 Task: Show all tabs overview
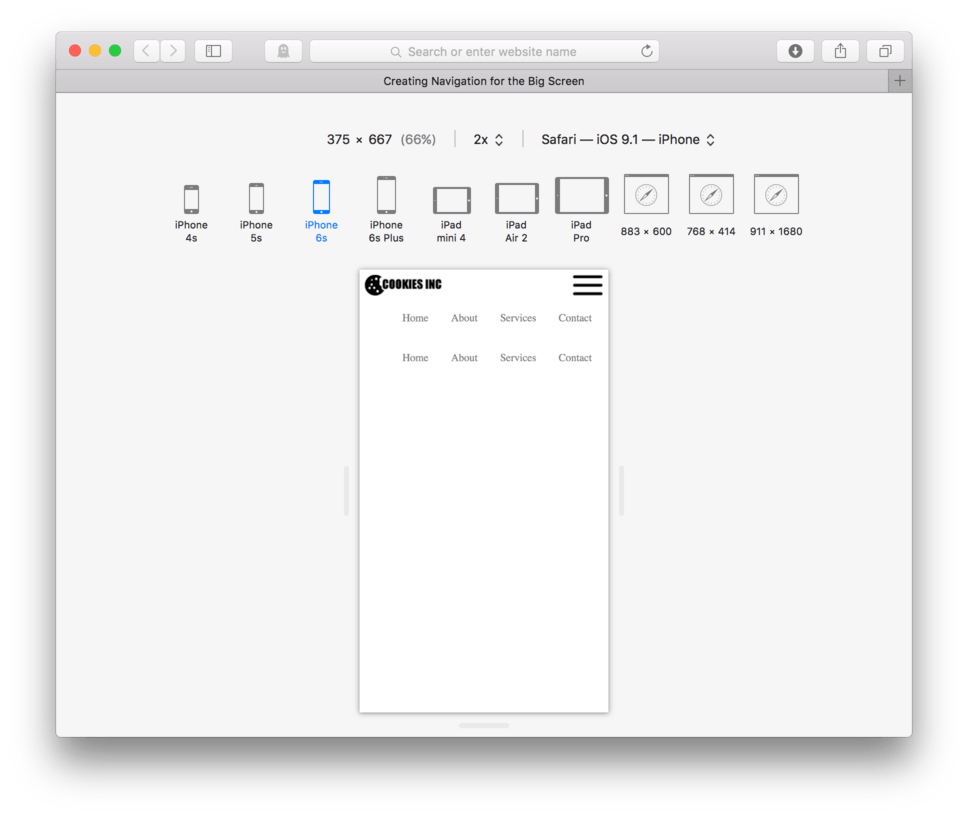coord(885,51)
